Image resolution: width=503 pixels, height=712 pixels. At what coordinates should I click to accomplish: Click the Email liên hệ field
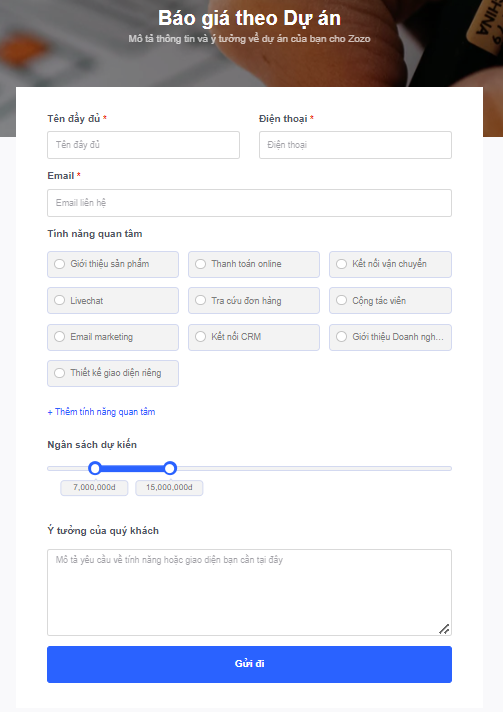pos(249,203)
